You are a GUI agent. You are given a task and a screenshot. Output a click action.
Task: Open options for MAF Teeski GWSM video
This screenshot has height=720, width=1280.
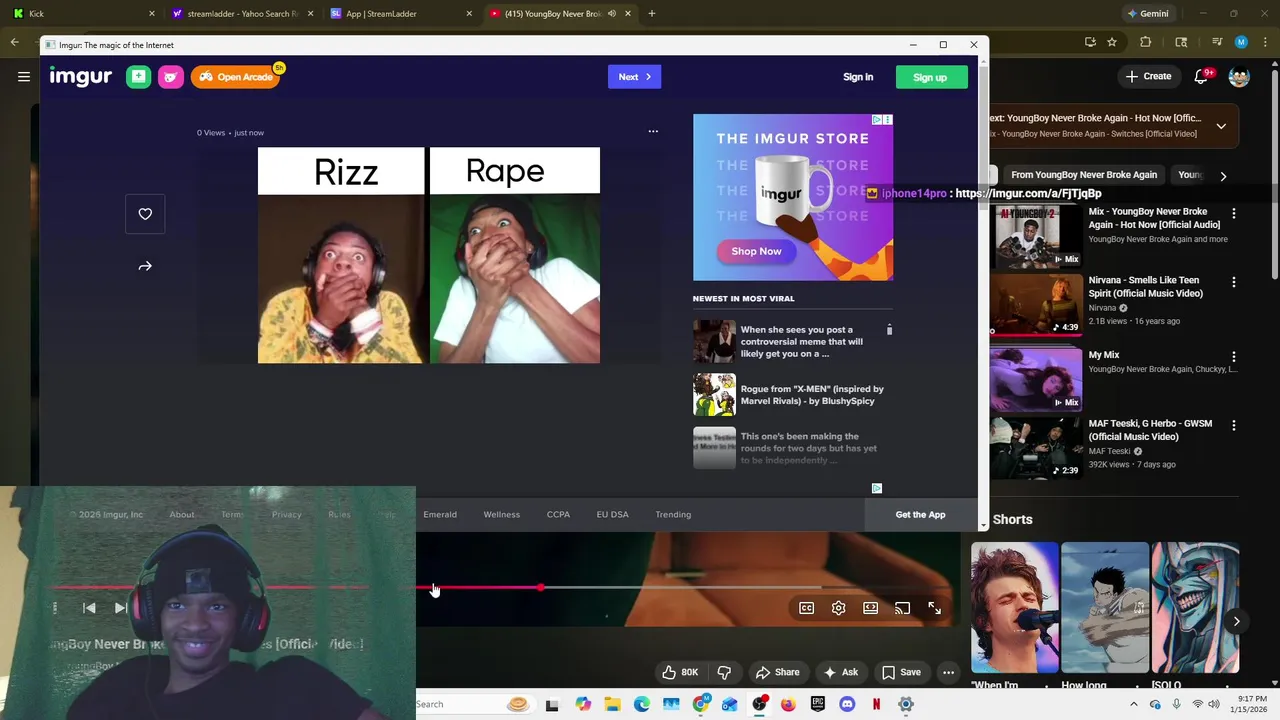click(1233, 425)
